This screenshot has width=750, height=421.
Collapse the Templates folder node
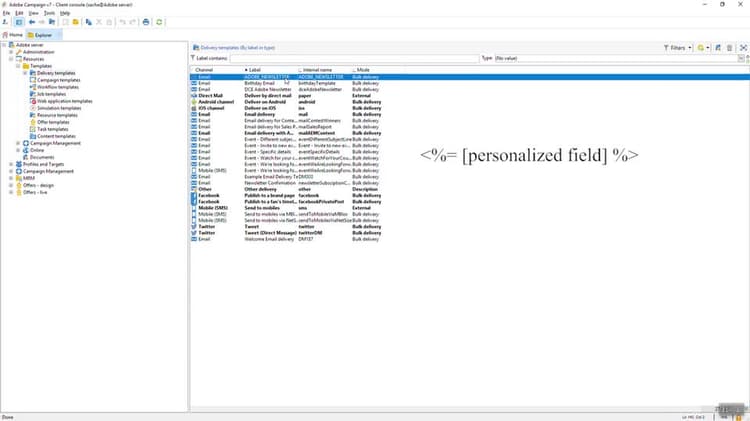click(18, 66)
